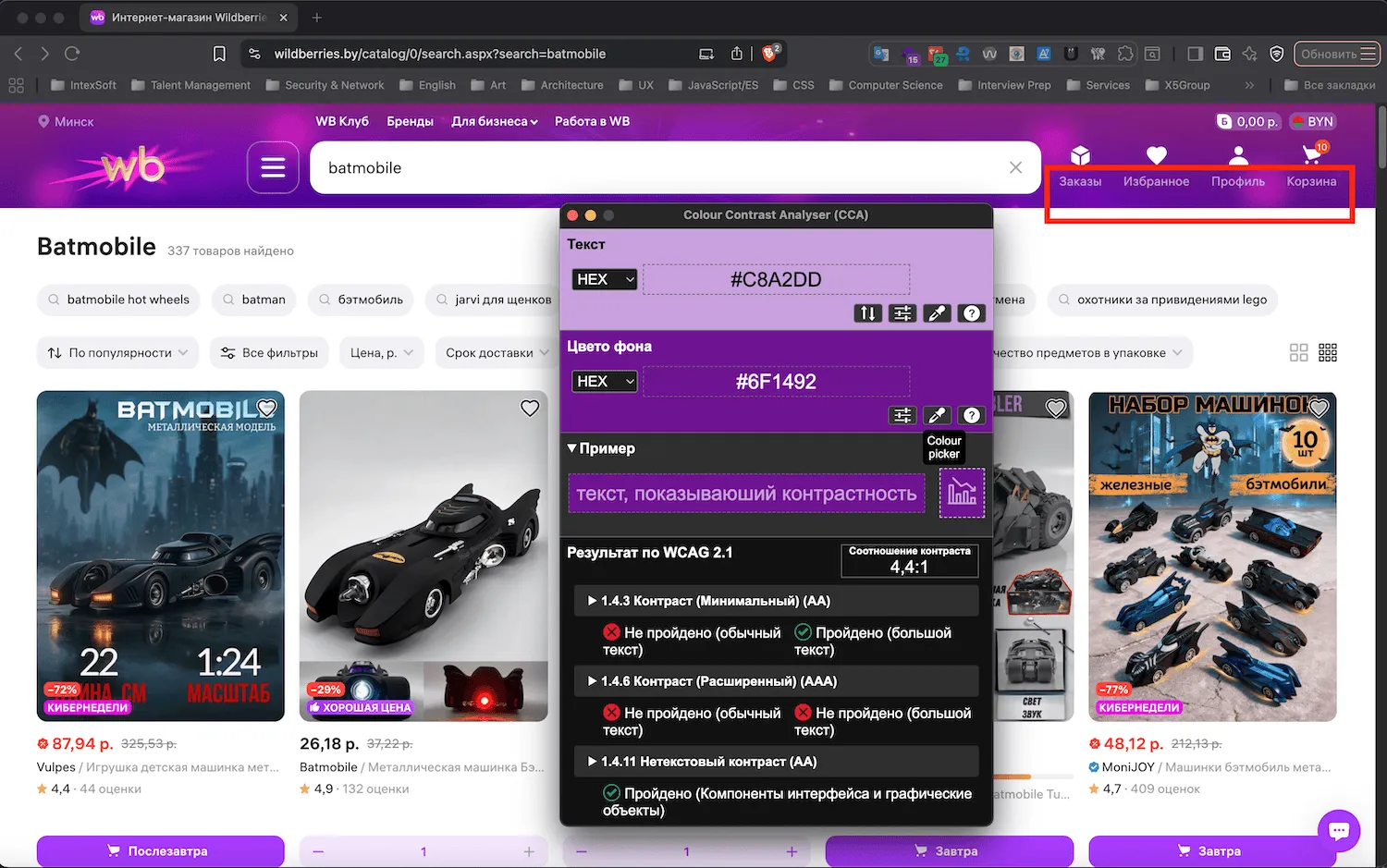Screen dimensions: 1387x868
Task: Click the background color #6F1492 hex field
Action: point(776,382)
